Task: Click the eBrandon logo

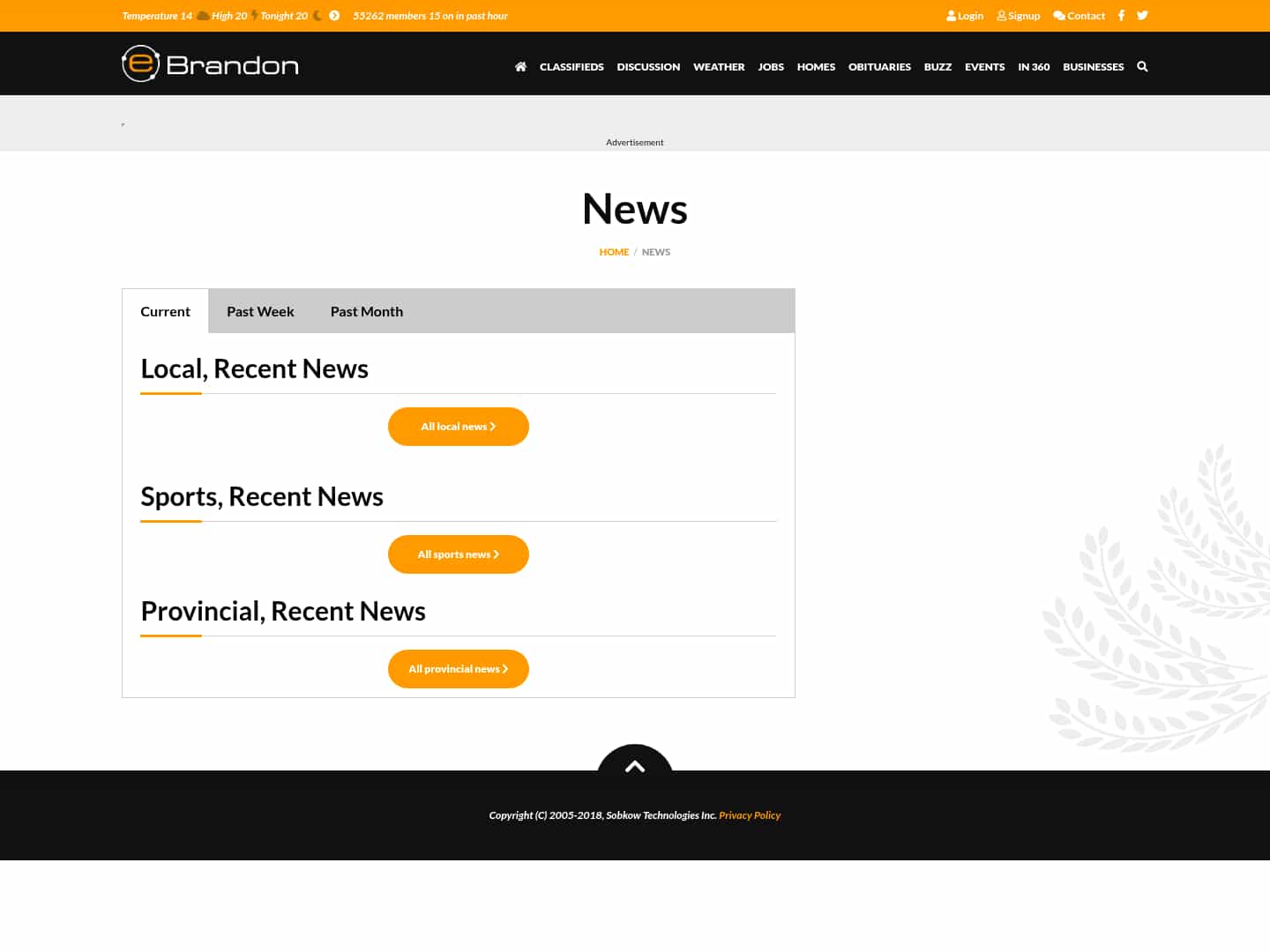Action: pos(210,63)
